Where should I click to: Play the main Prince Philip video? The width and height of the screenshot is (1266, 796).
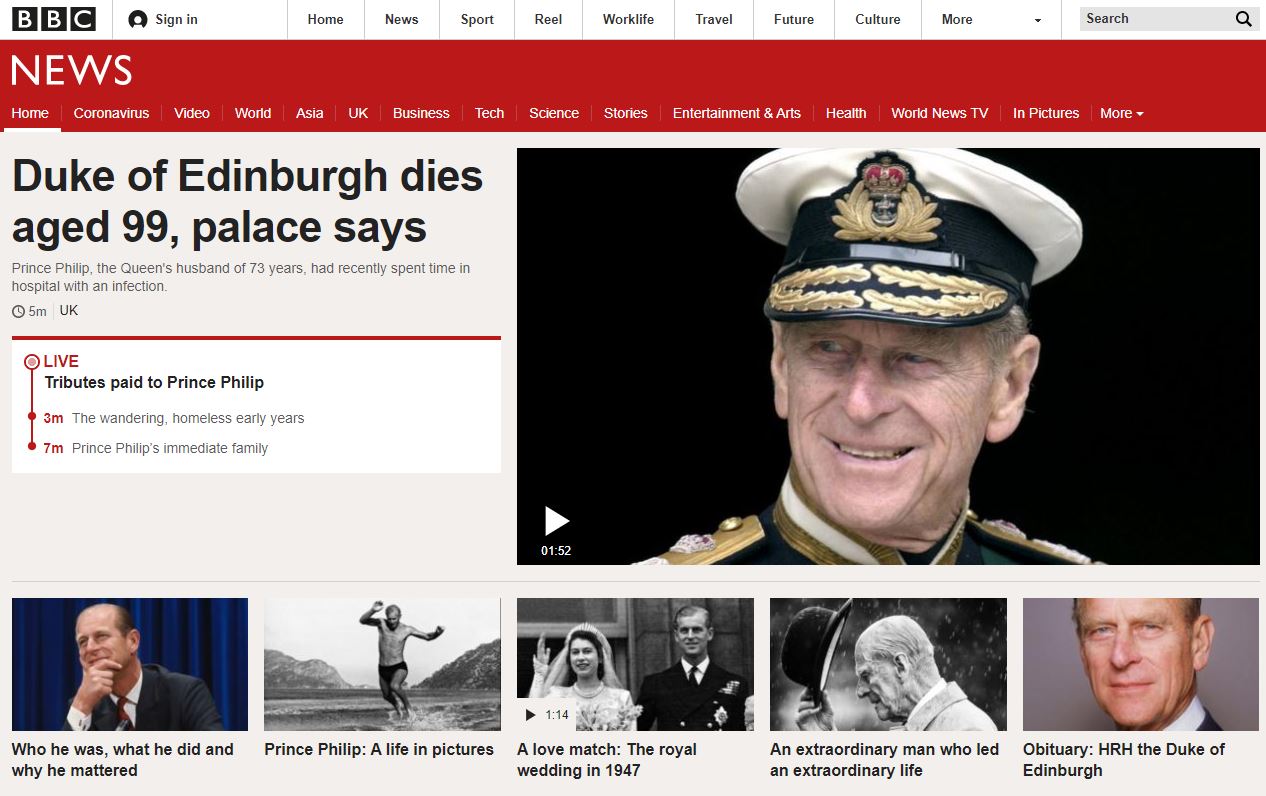pyautogui.click(x=556, y=521)
